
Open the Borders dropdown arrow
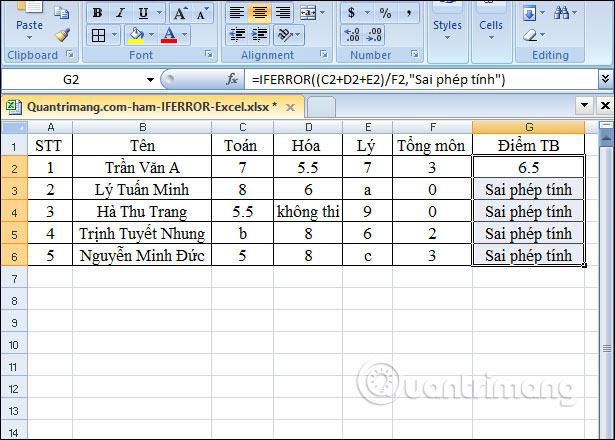coord(114,36)
